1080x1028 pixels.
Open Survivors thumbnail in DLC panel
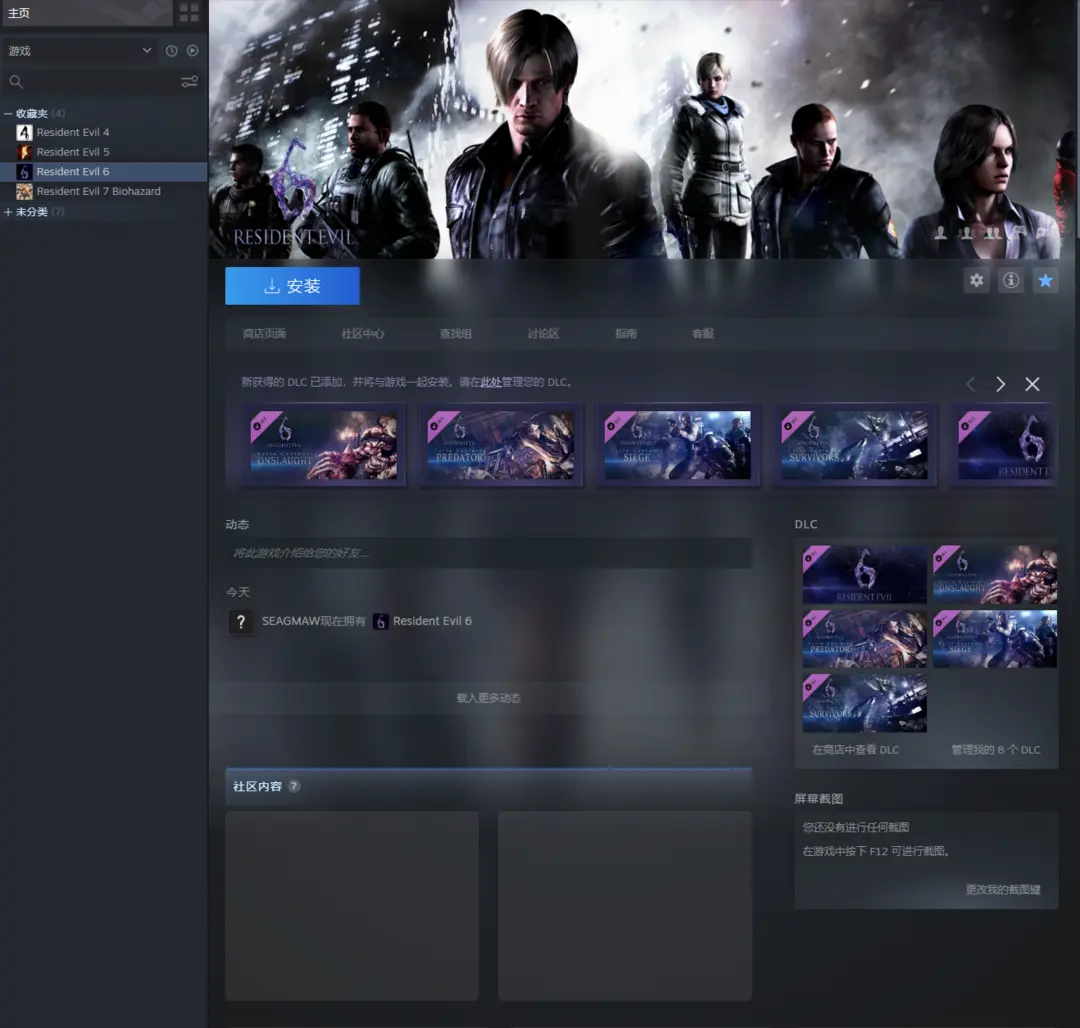click(x=864, y=703)
